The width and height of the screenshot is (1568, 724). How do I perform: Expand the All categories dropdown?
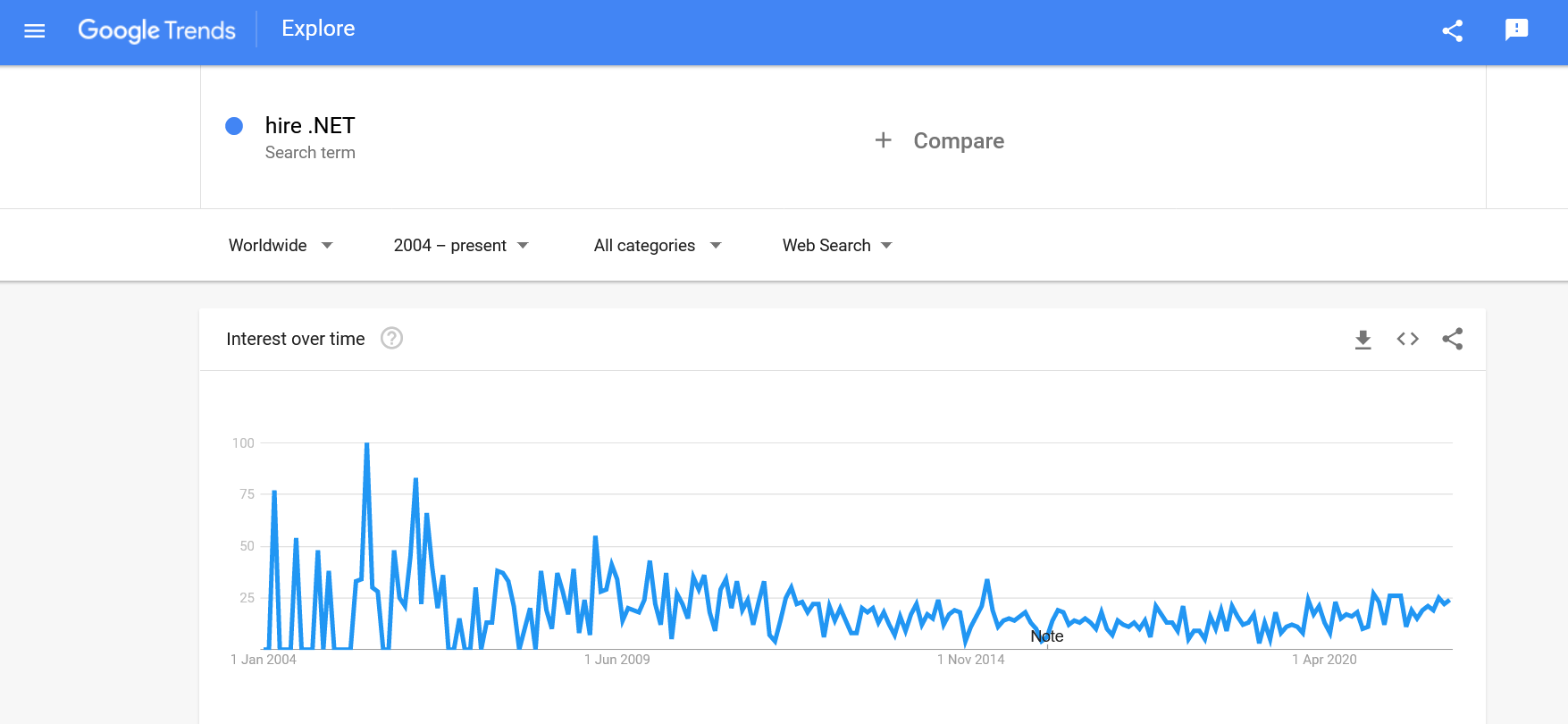pyautogui.click(x=658, y=245)
